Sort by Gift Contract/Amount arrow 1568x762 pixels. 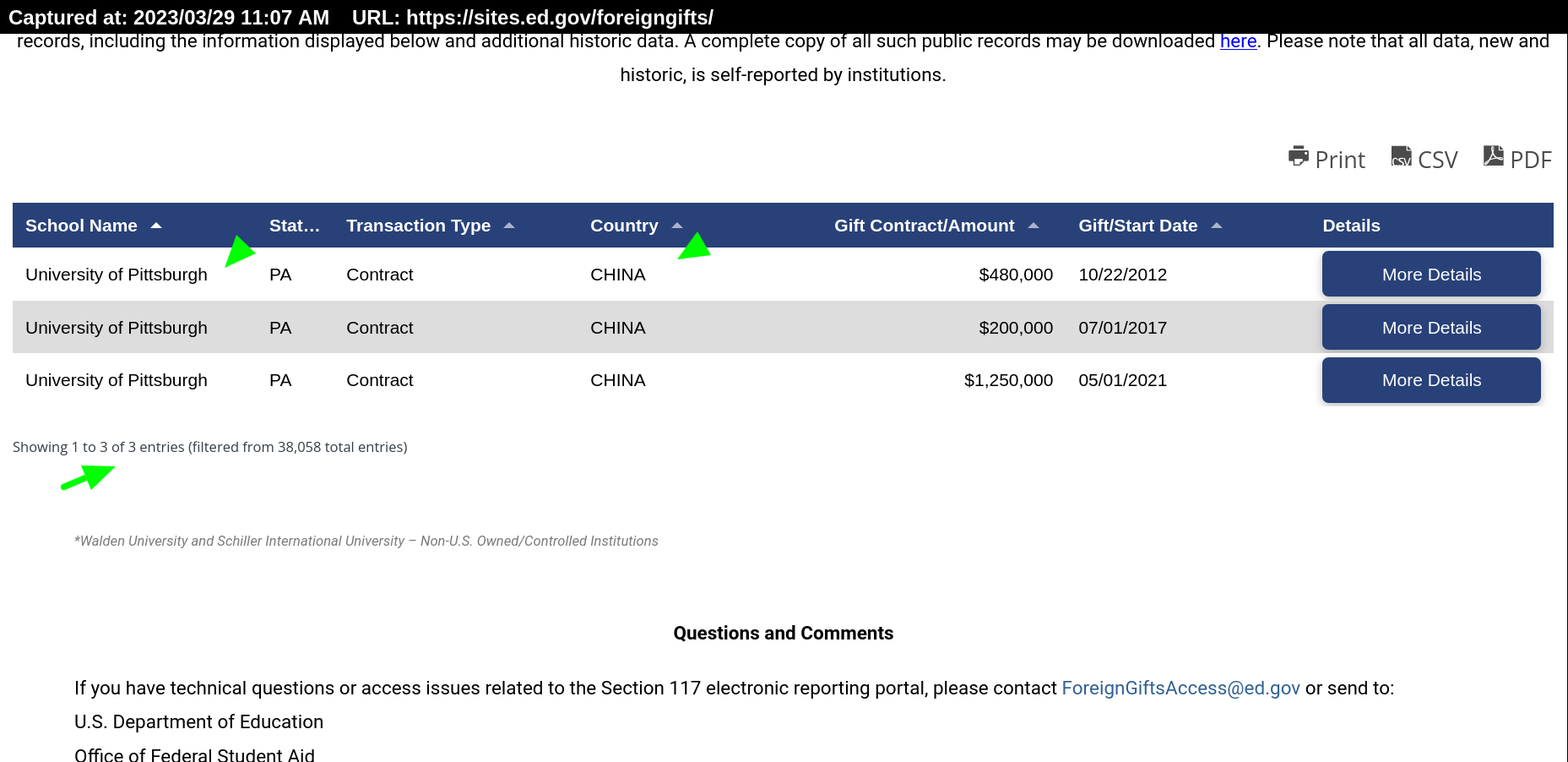coord(1034,226)
